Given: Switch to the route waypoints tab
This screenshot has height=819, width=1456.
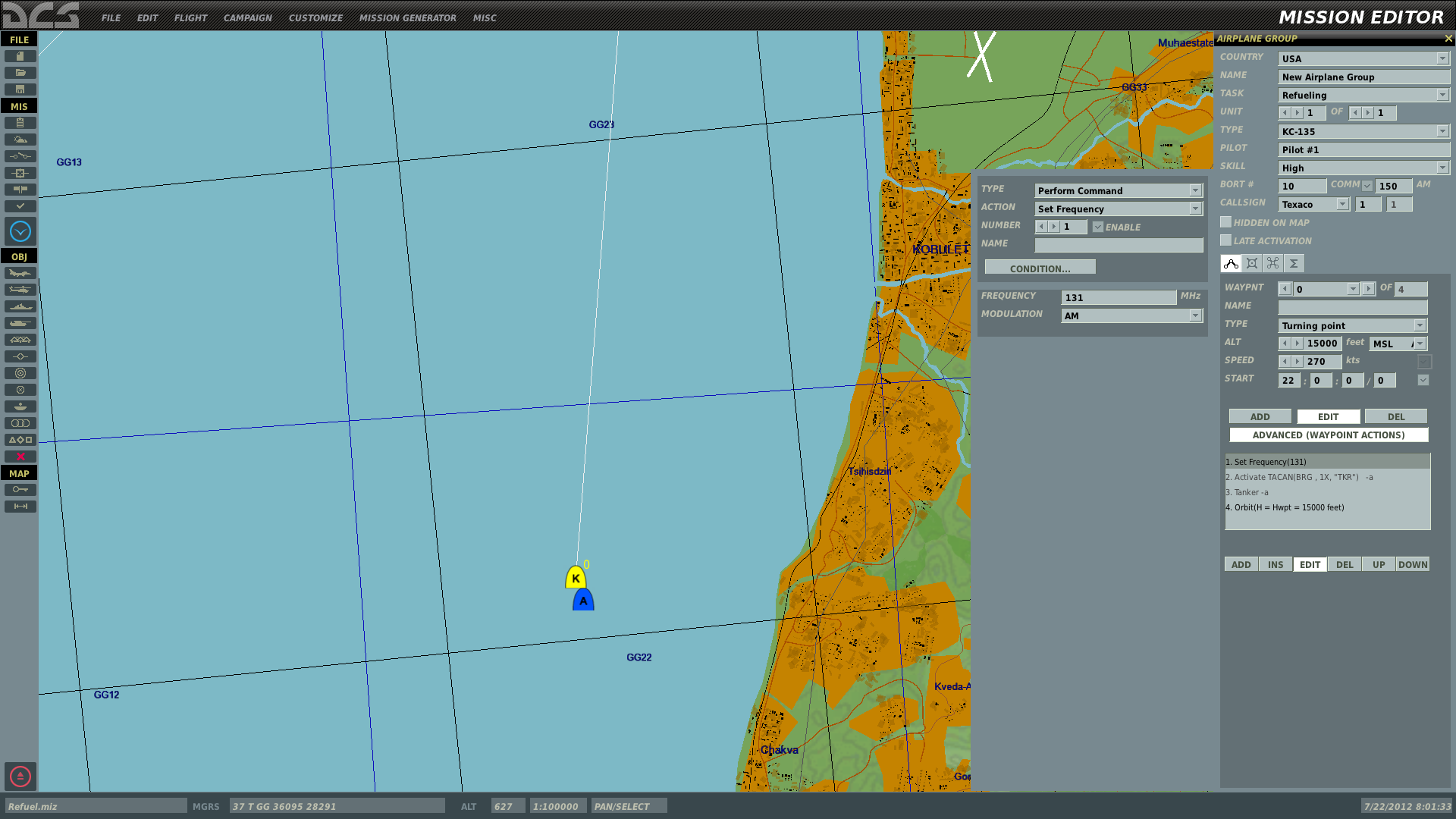Looking at the screenshot, I should (1231, 263).
